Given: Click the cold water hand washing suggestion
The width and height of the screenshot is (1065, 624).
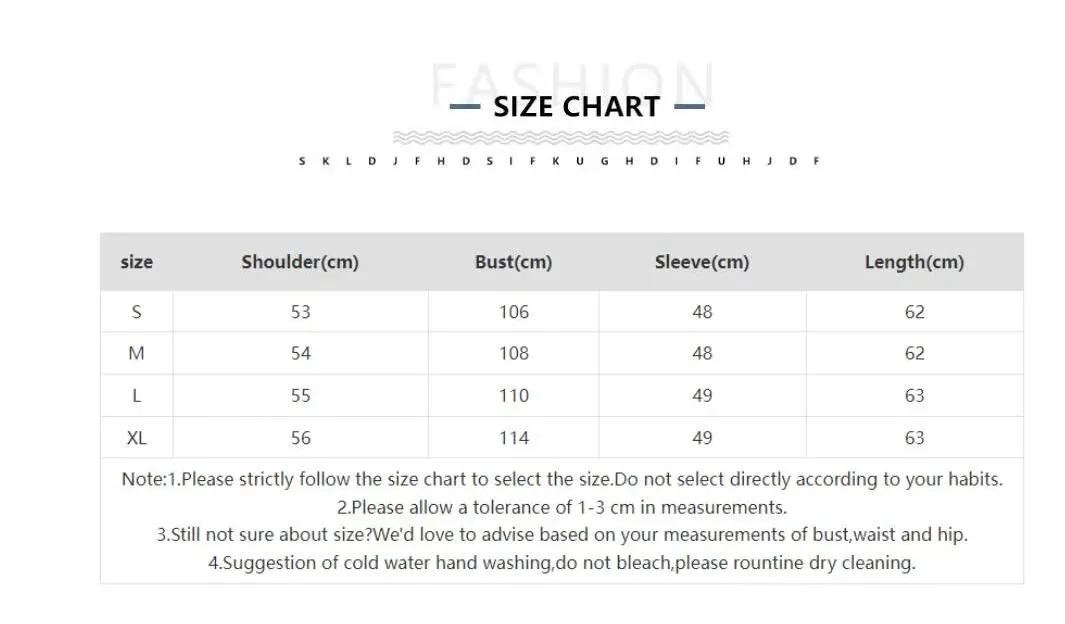Looking at the screenshot, I should (562, 563).
